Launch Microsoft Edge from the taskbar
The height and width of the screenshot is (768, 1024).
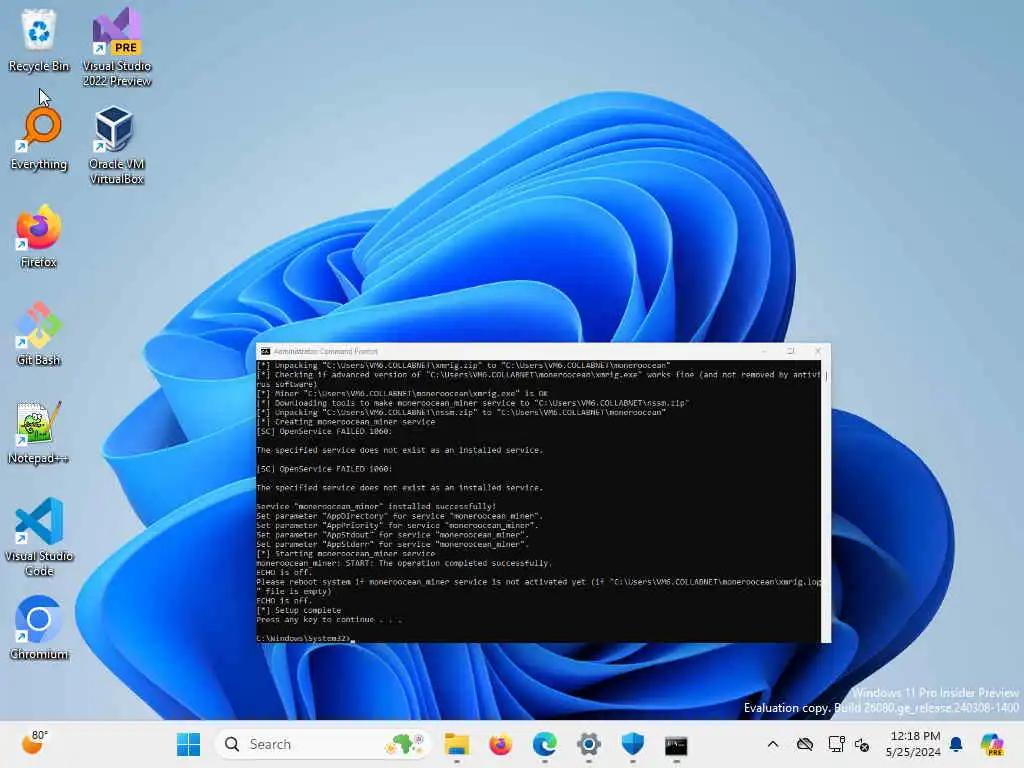coord(544,744)
